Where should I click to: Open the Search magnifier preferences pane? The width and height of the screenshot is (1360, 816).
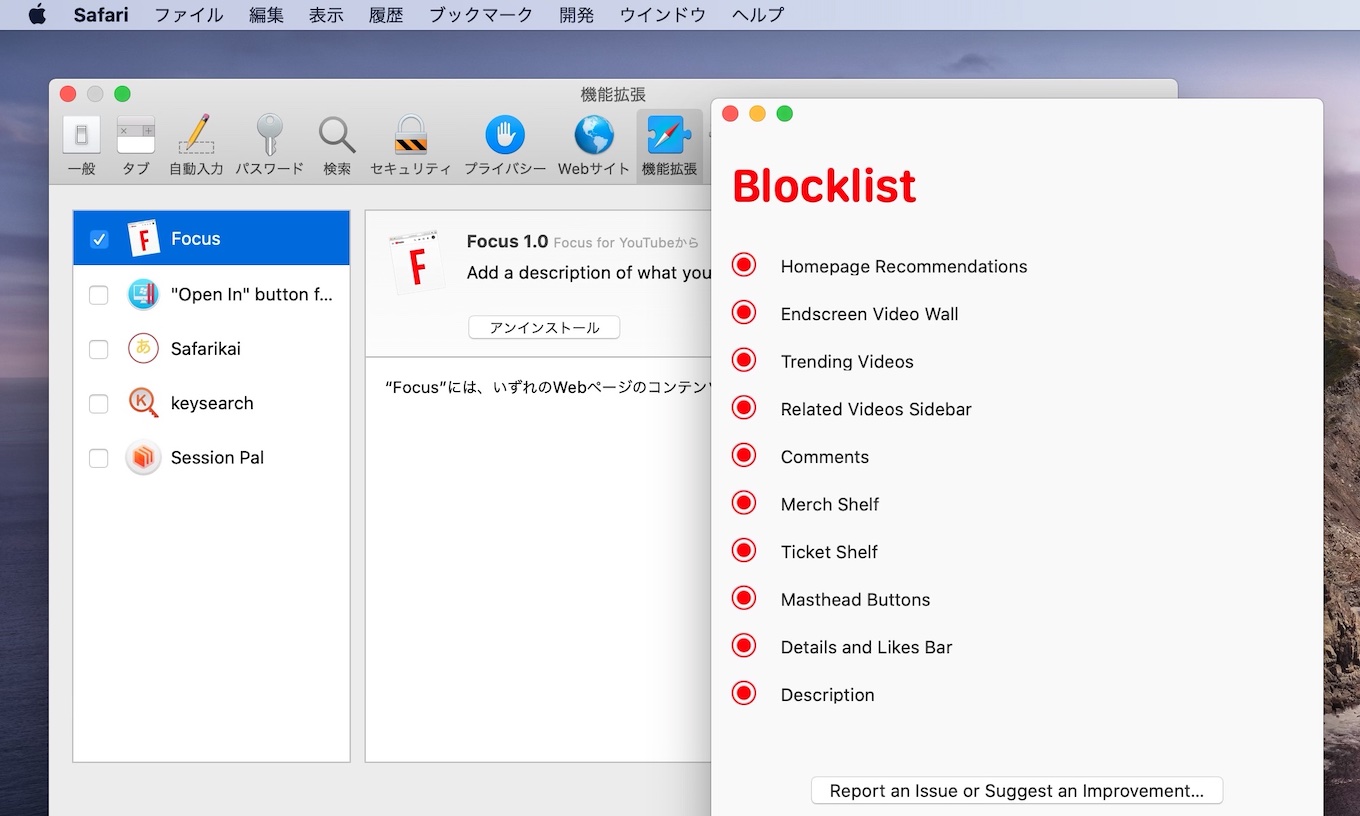tap(337, 135)
